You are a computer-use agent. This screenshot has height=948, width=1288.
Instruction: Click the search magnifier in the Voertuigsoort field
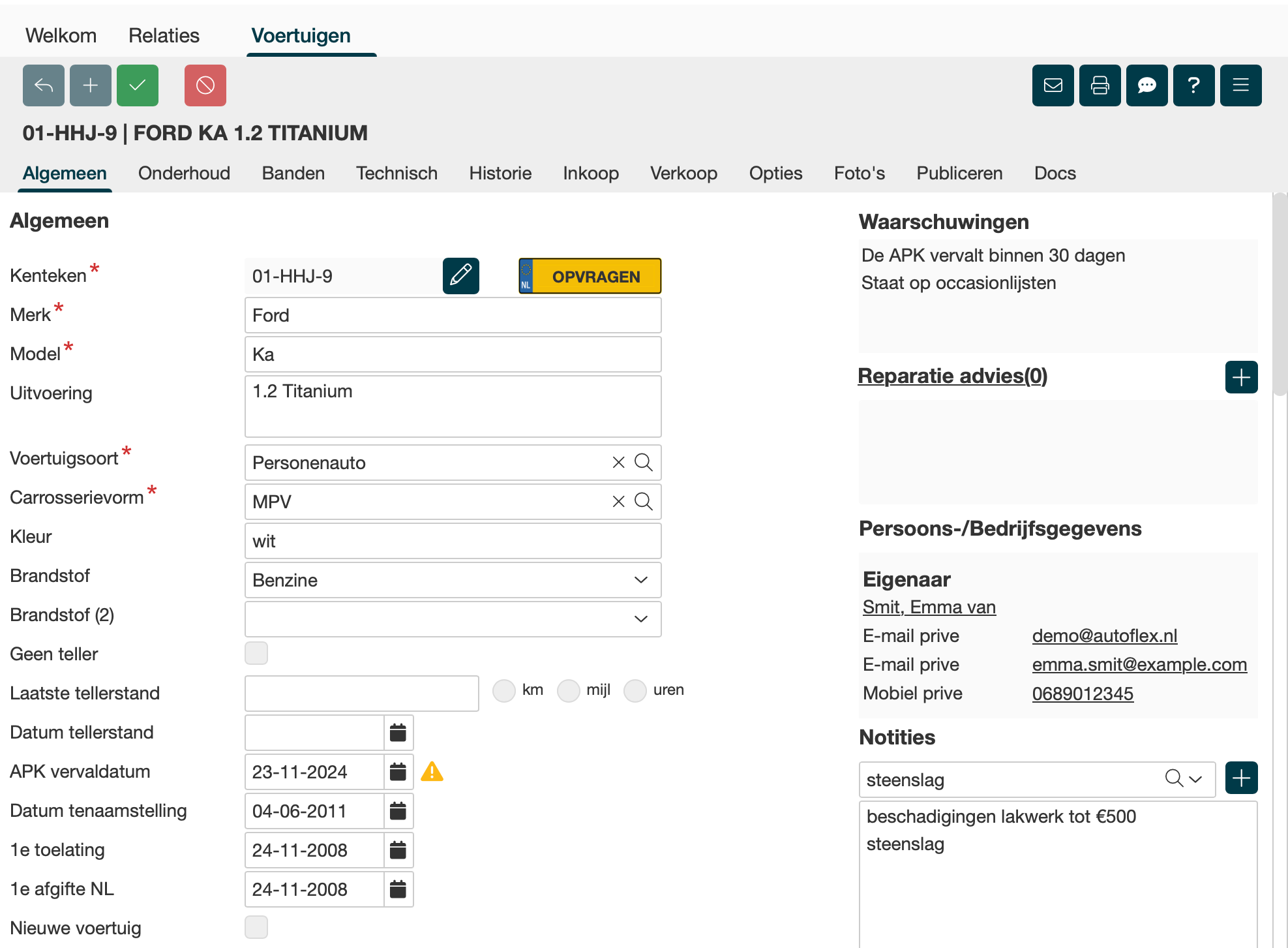(643, 463)
